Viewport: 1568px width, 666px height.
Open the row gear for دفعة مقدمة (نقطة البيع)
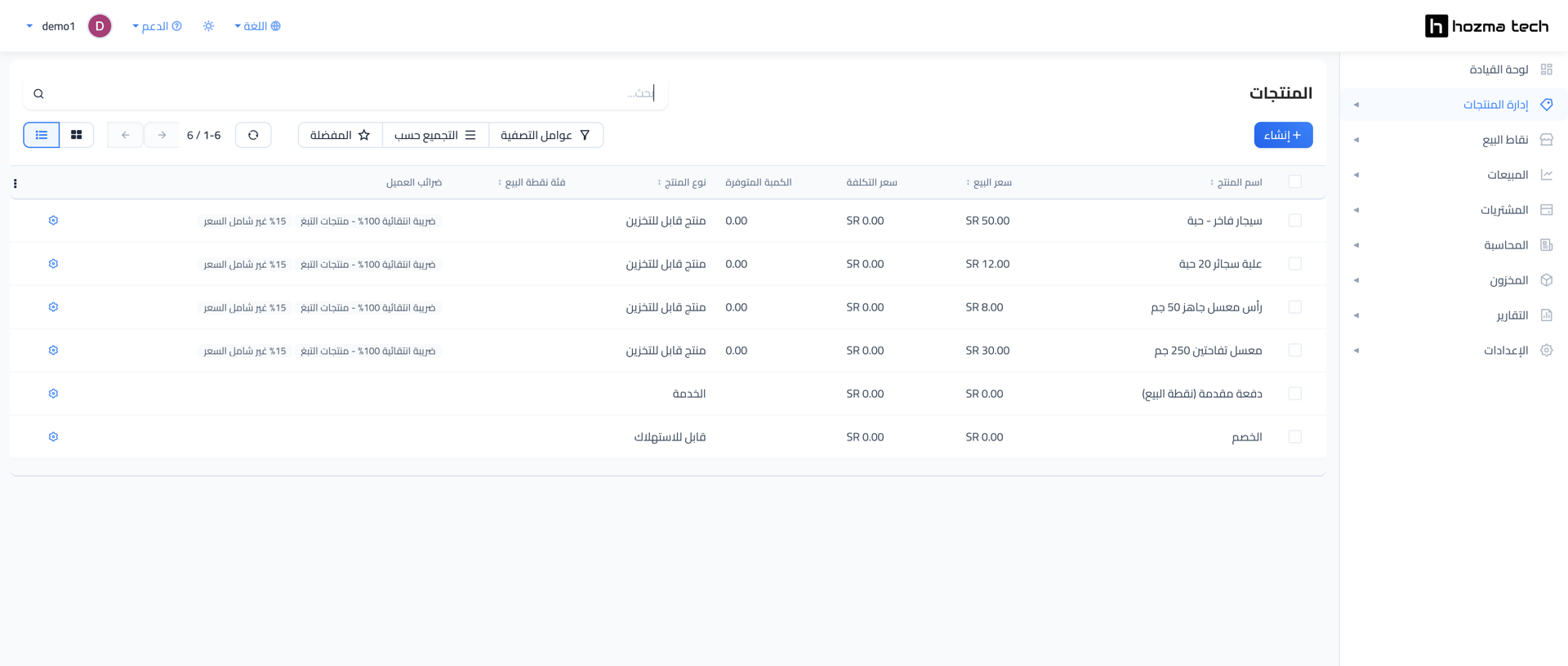[x=53, y=394]
